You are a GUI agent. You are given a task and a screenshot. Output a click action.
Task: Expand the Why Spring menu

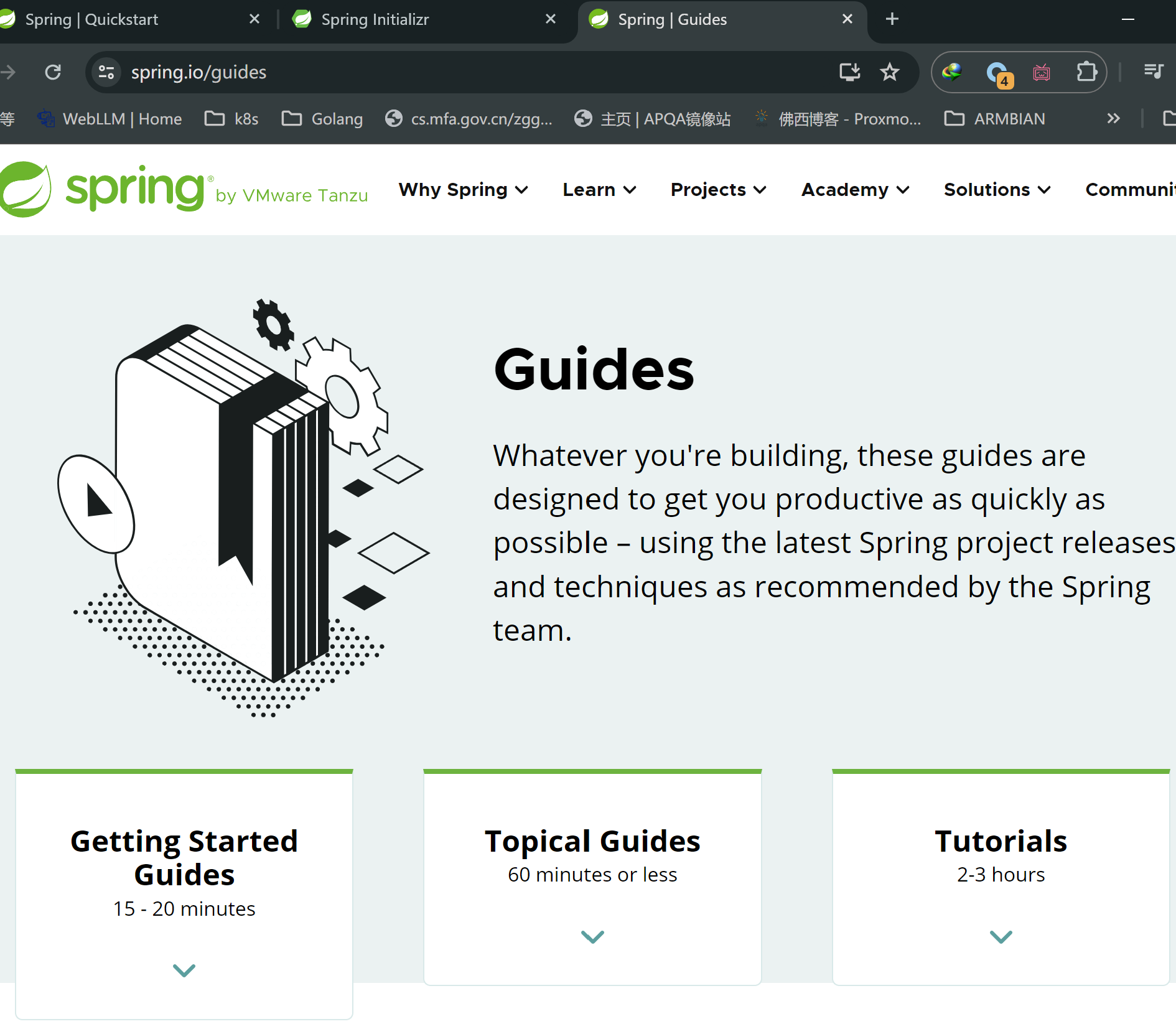click(464, 190)
